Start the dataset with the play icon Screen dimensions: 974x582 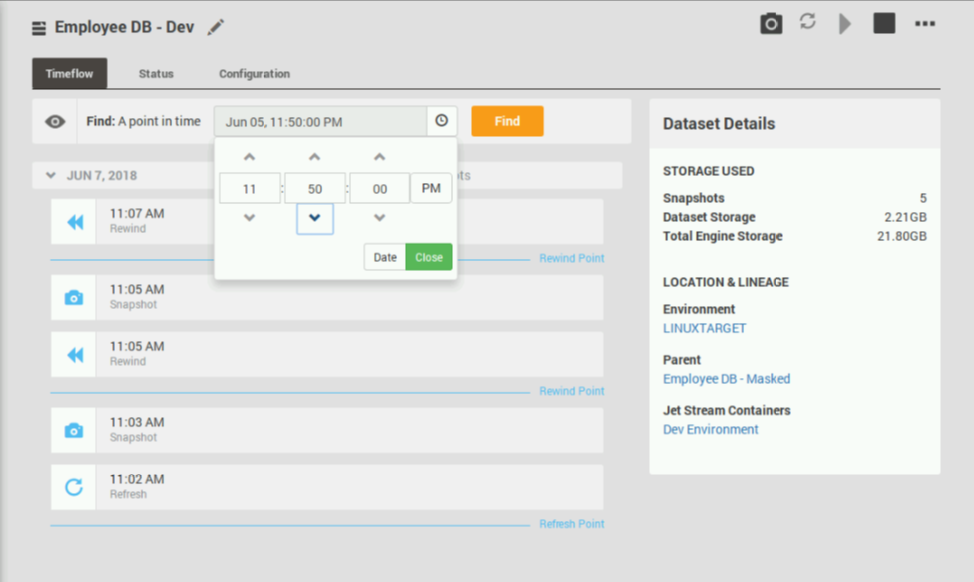[845, 24]
